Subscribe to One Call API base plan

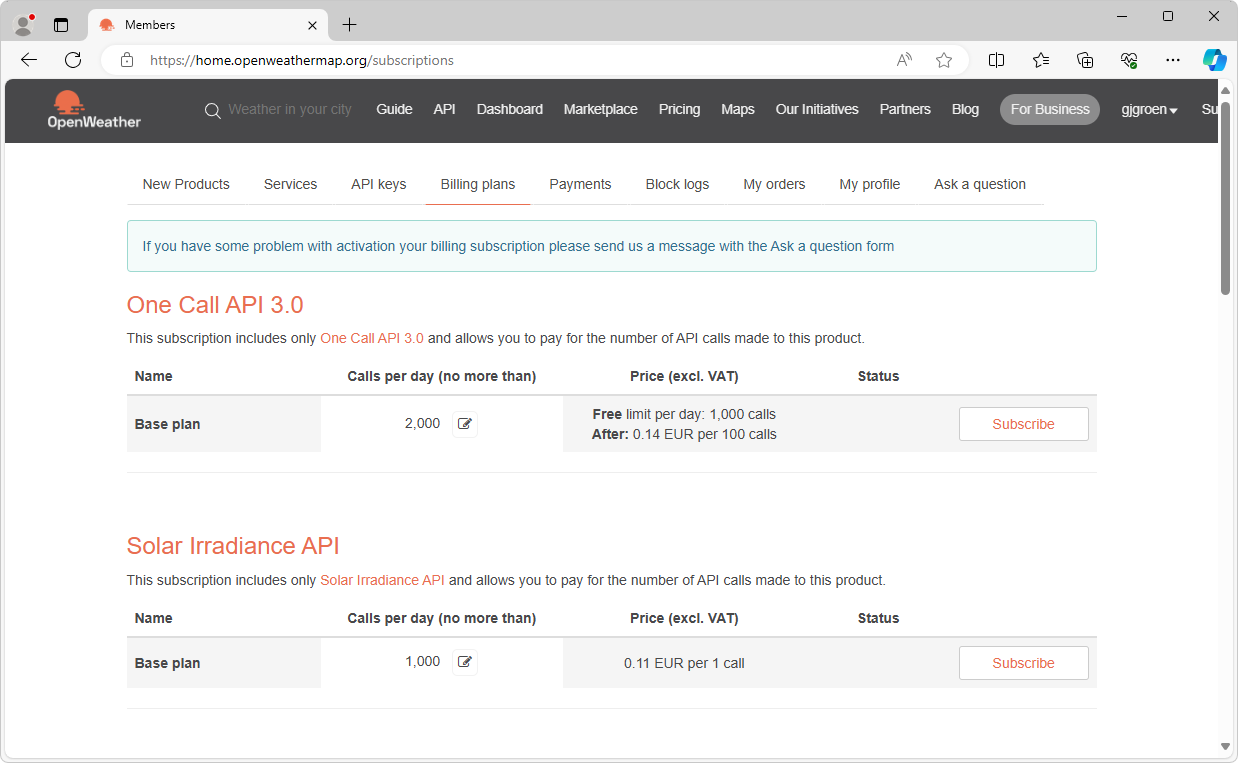1023,424
